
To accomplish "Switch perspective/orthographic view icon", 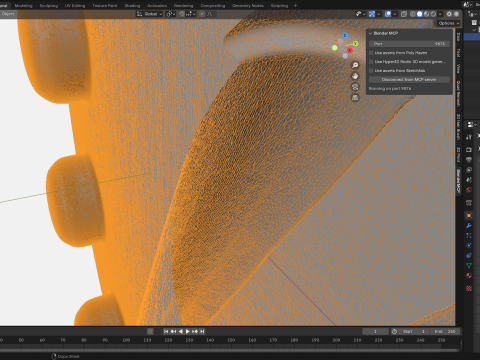I will click(355, 98).
